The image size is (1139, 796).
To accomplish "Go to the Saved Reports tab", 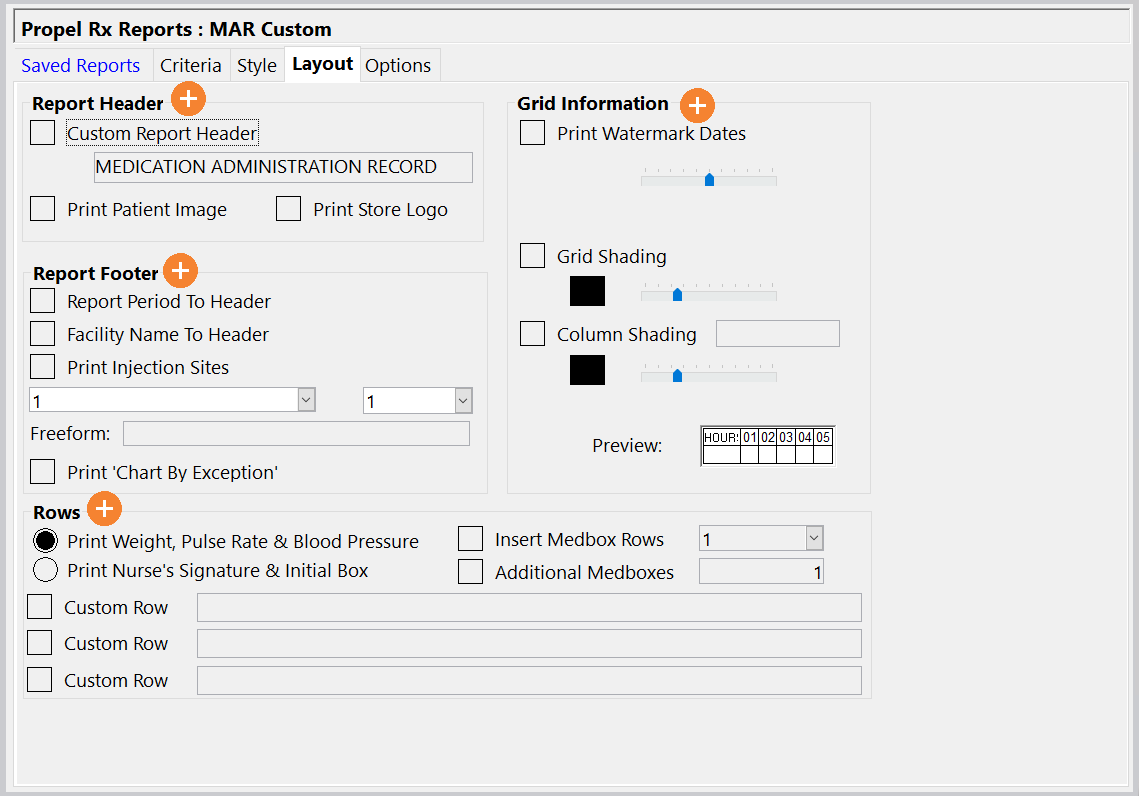I will coord(81,66).
